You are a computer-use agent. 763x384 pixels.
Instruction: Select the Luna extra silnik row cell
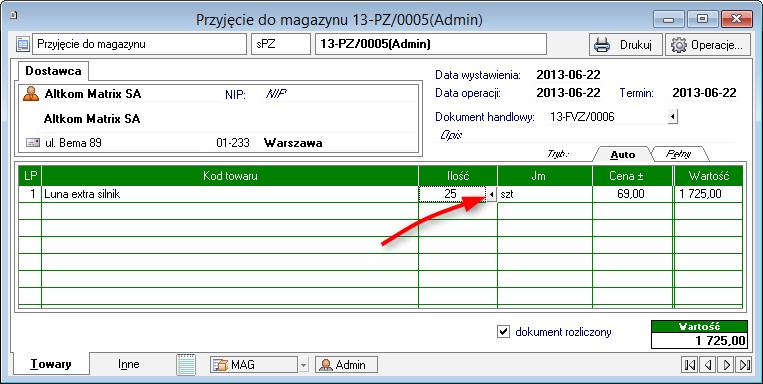[x=230, y=194]
